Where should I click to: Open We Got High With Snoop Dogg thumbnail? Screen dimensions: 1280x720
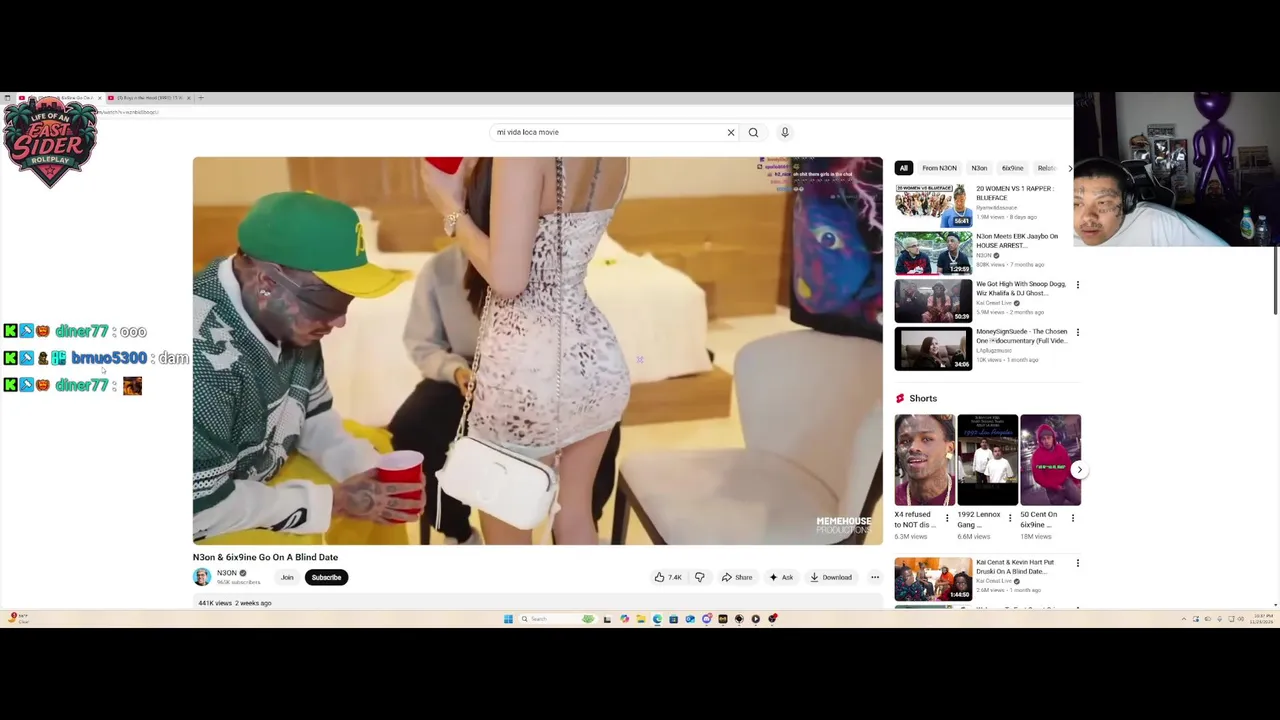pos(933,301)
